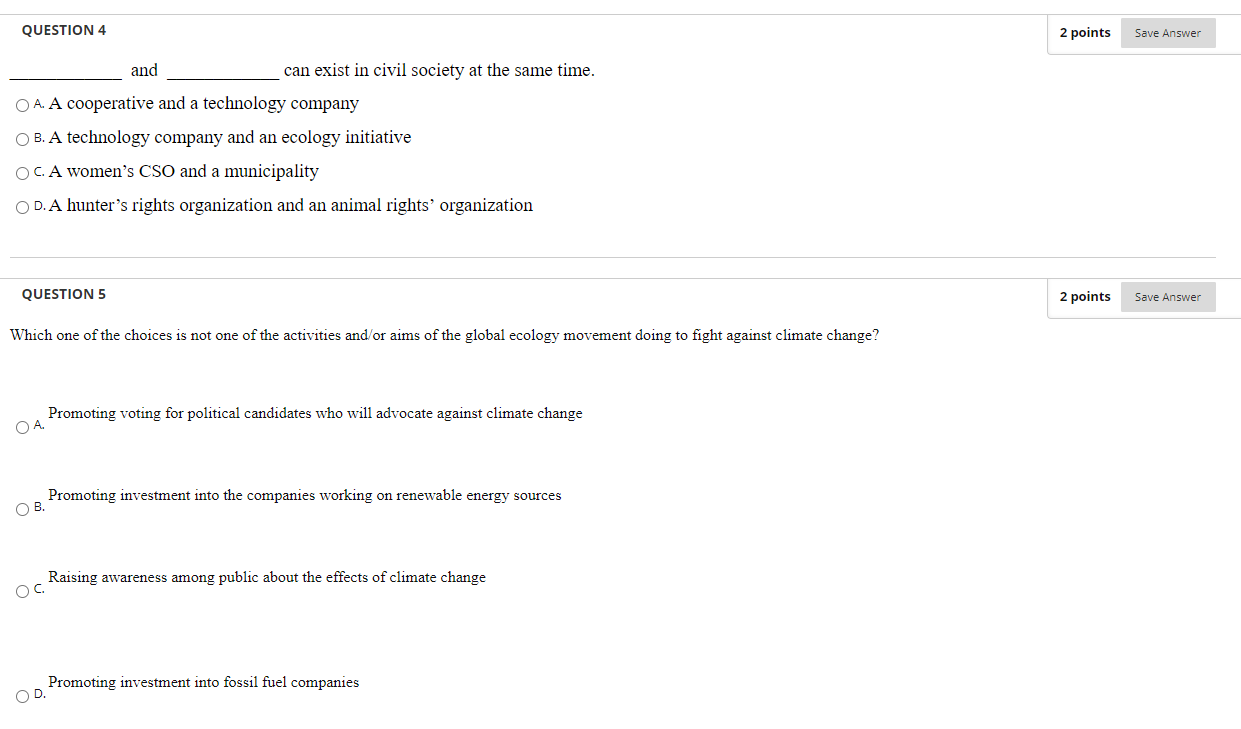Click Save Answer for Question 4
1241x729 pixels.
[1167, 32]
